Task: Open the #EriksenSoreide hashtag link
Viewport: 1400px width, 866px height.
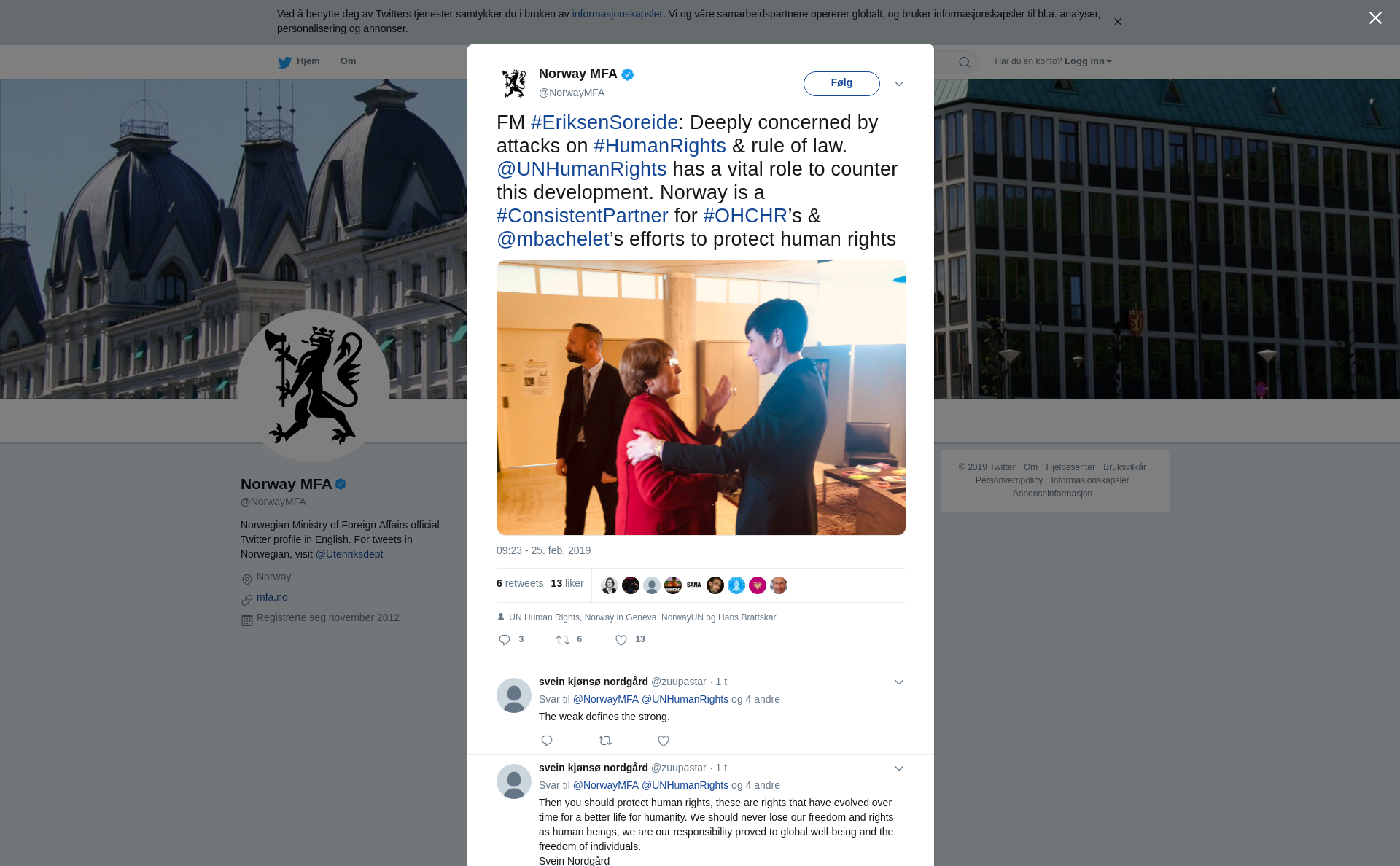Action: (x=604, y=122)
